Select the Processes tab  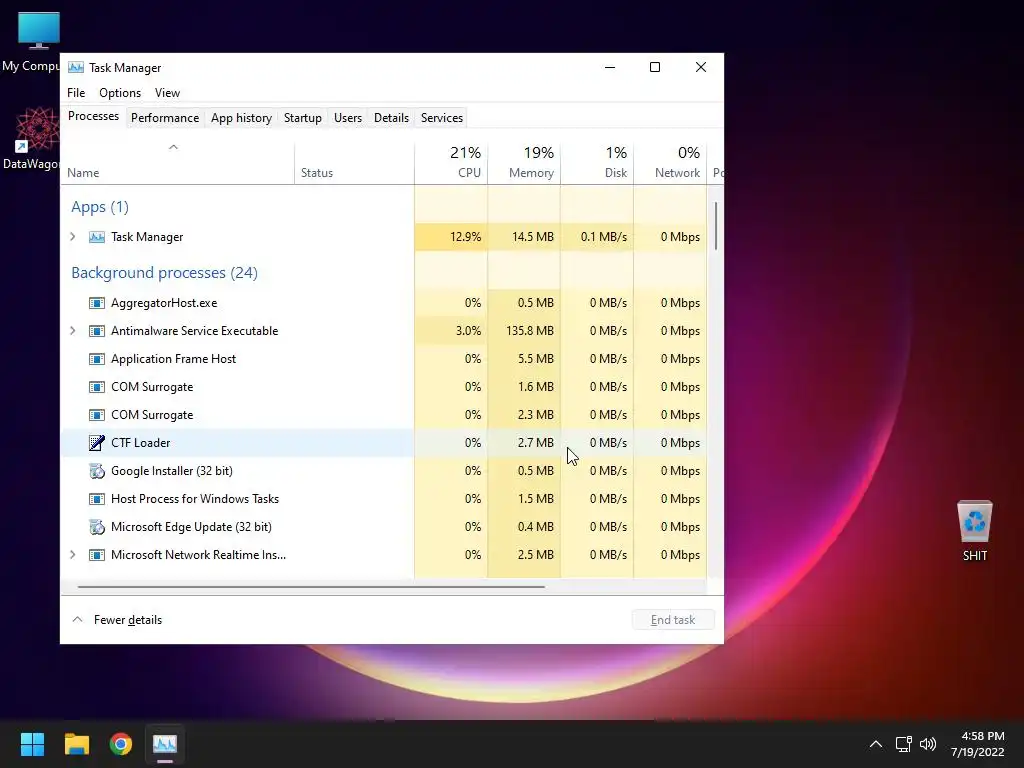93,116
